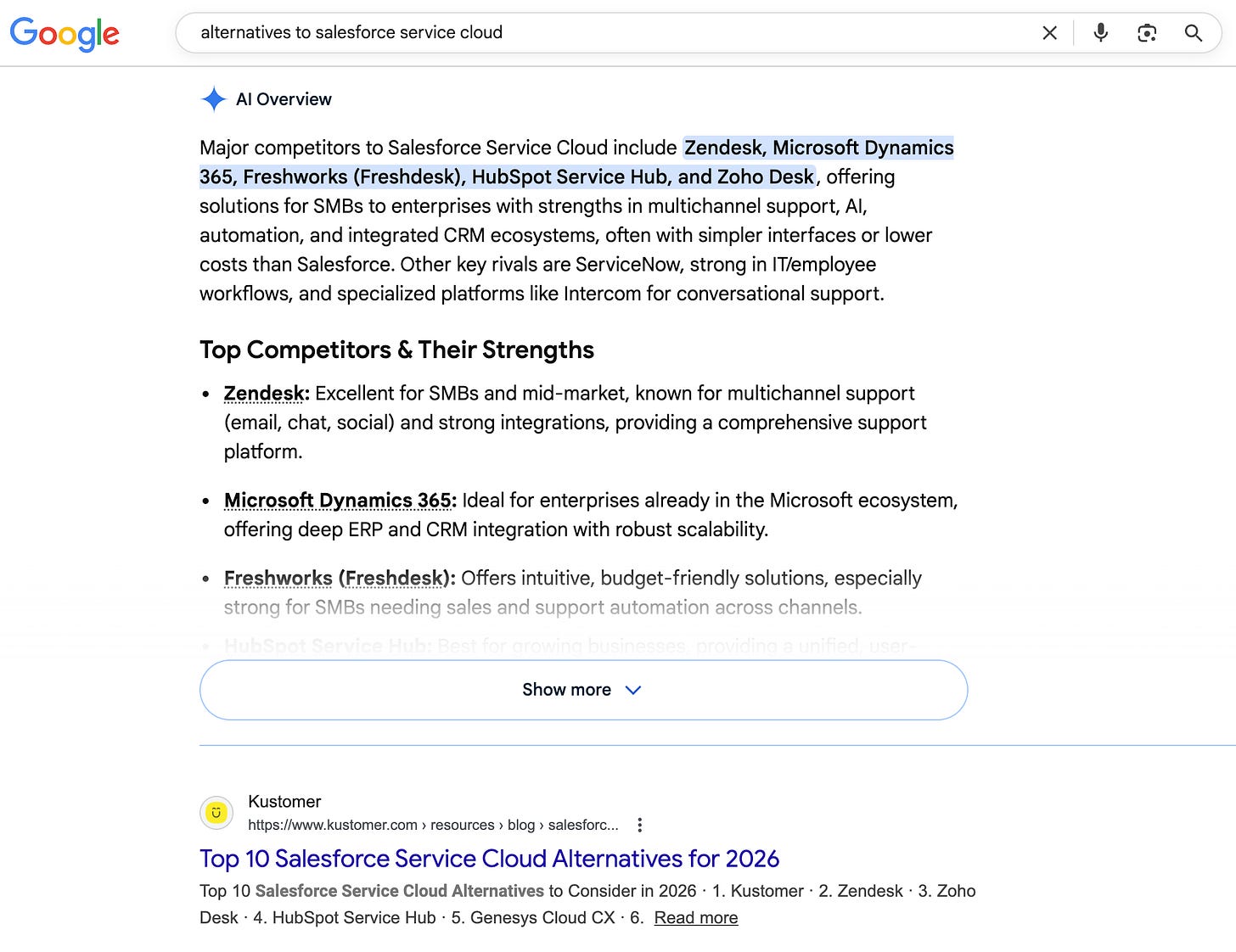Click the Kustomer favicon
Image resolution: width=1236 pixels, height=952 pixels.
216,813
